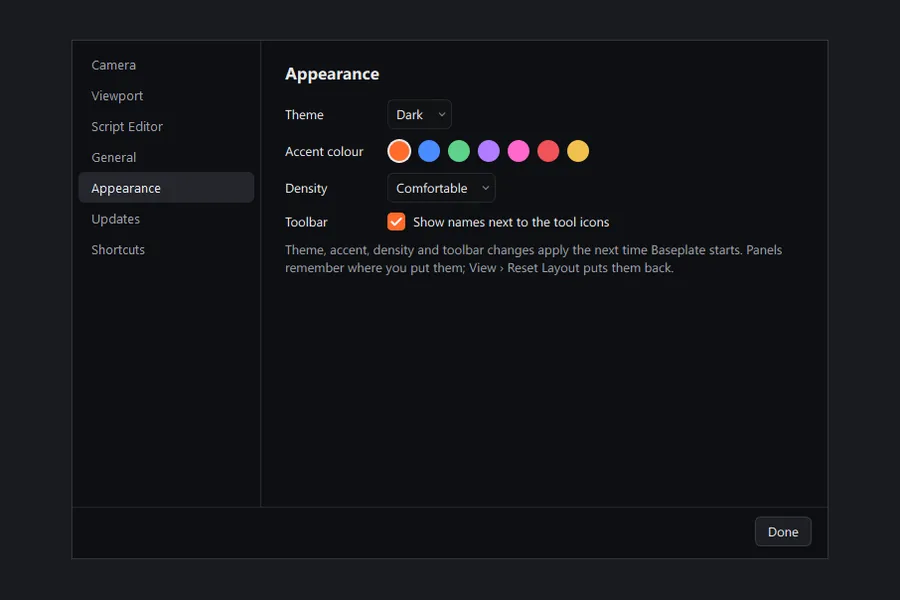Click the Appearance heading text

[x=332, y=74]
